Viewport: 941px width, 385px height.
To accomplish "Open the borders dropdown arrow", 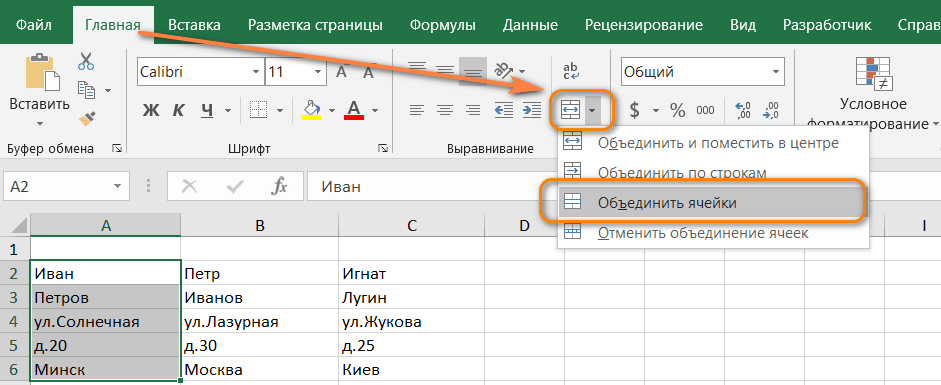I will point(280,110).
